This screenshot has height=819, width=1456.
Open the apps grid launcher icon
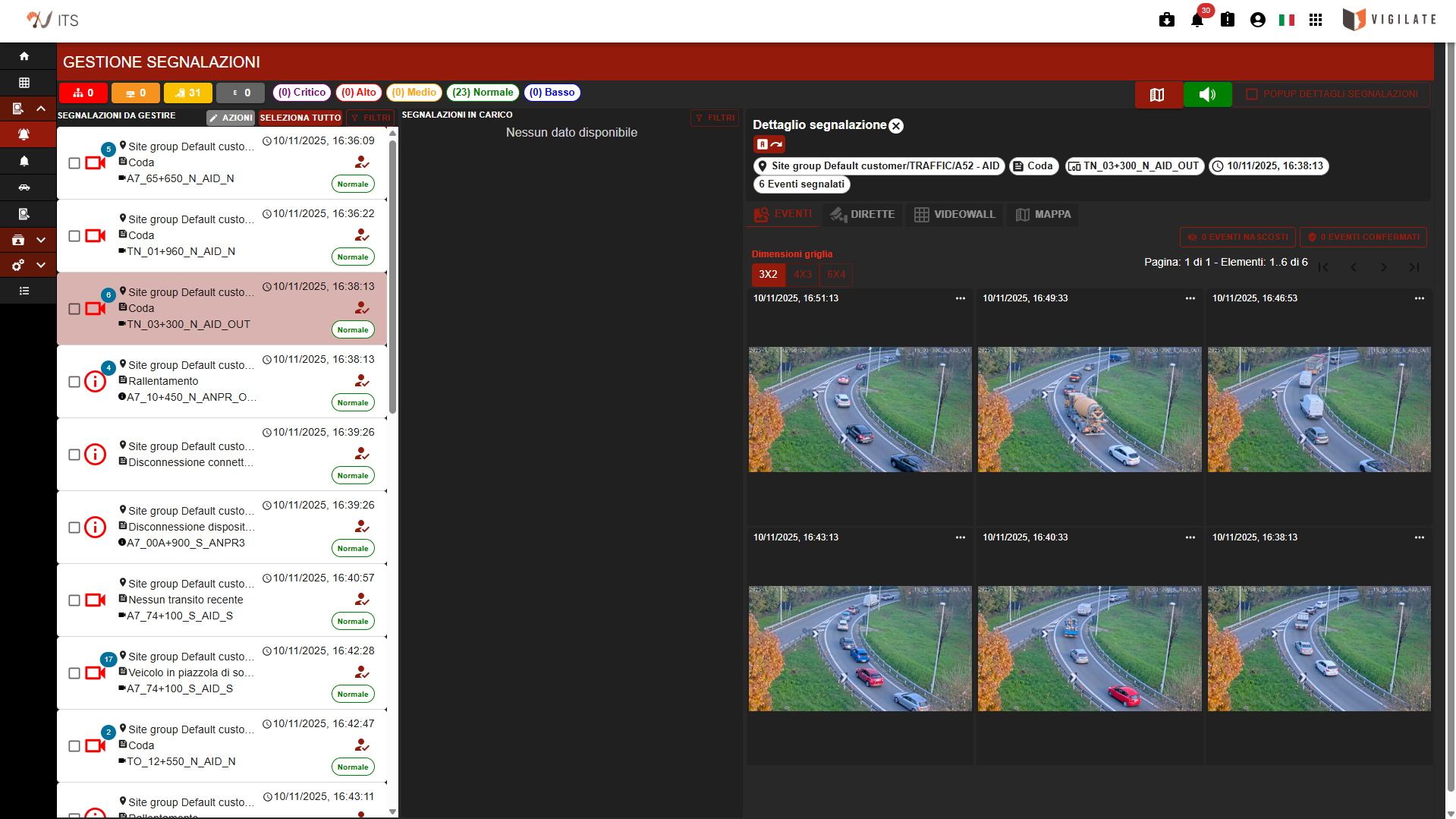pos(1316,20)
